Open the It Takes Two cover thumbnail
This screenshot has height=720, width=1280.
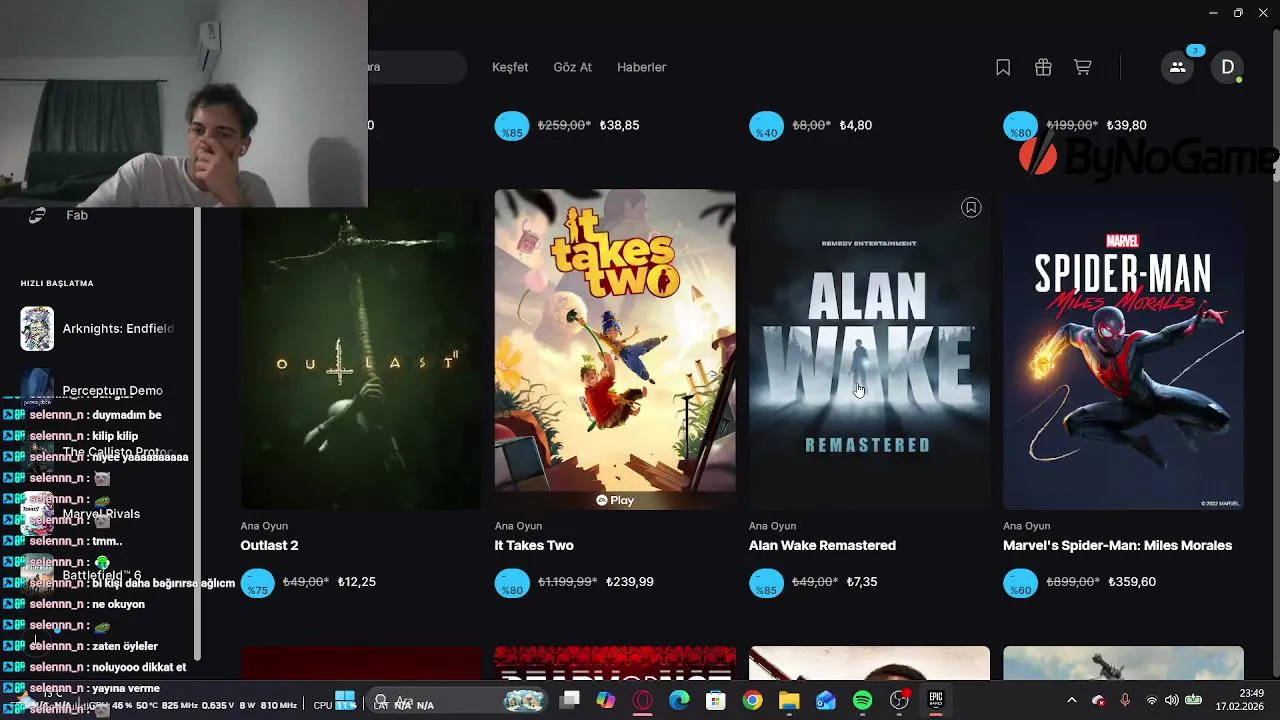click(x=615, y=350)
